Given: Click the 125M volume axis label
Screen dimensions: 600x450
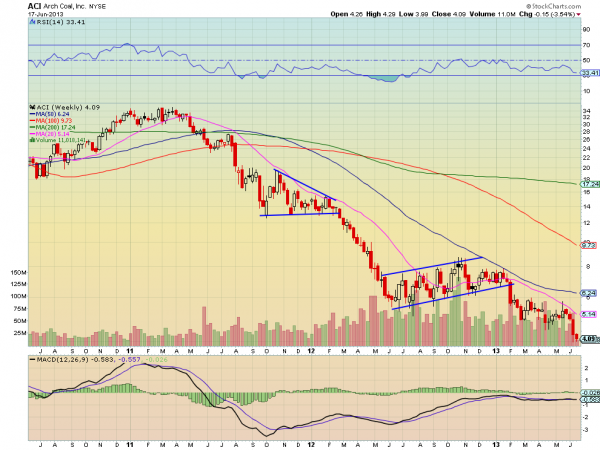Looking at the screenshot, I should tap(18, 284).
